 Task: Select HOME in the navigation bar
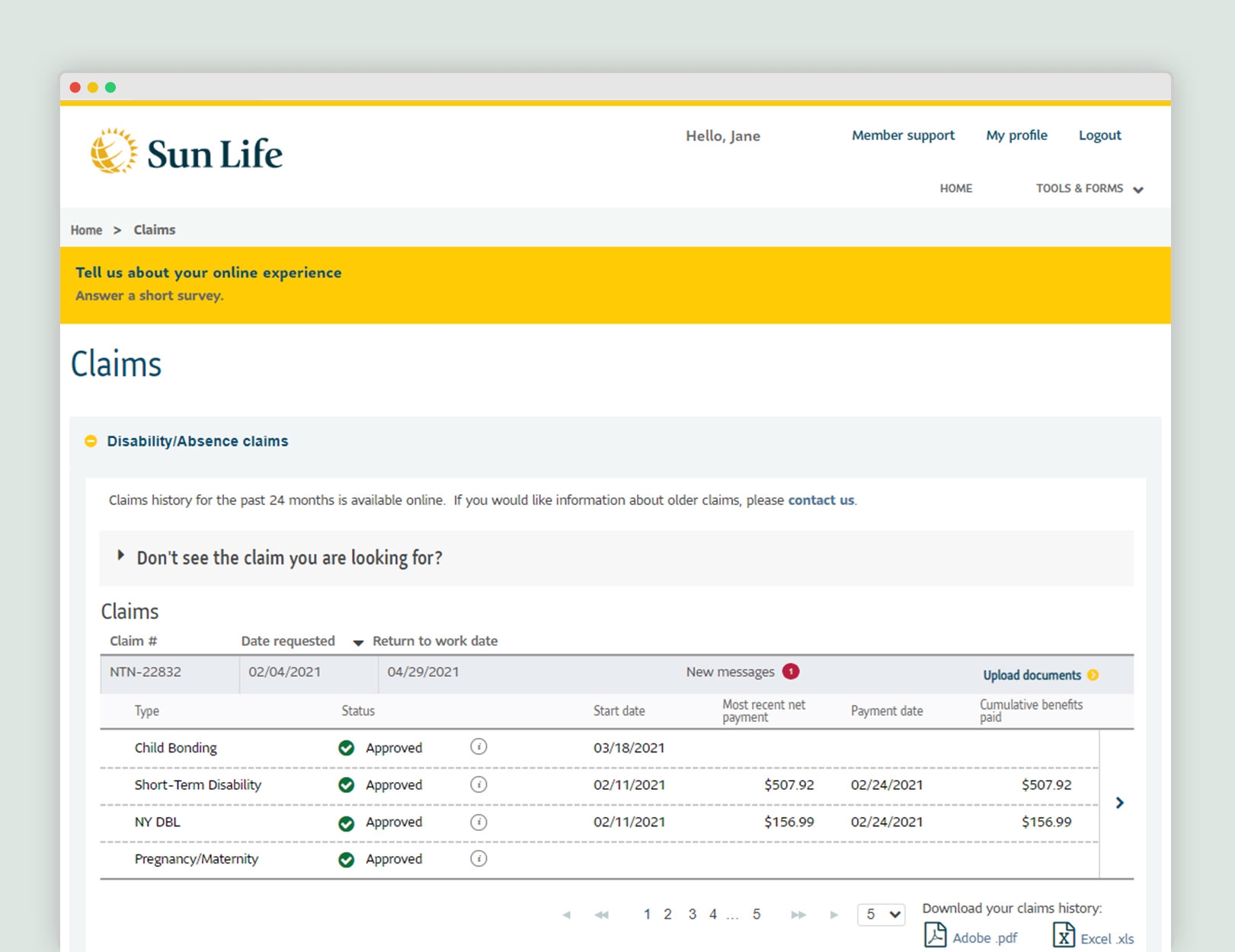pyautogui.click(x=955, y=188)
